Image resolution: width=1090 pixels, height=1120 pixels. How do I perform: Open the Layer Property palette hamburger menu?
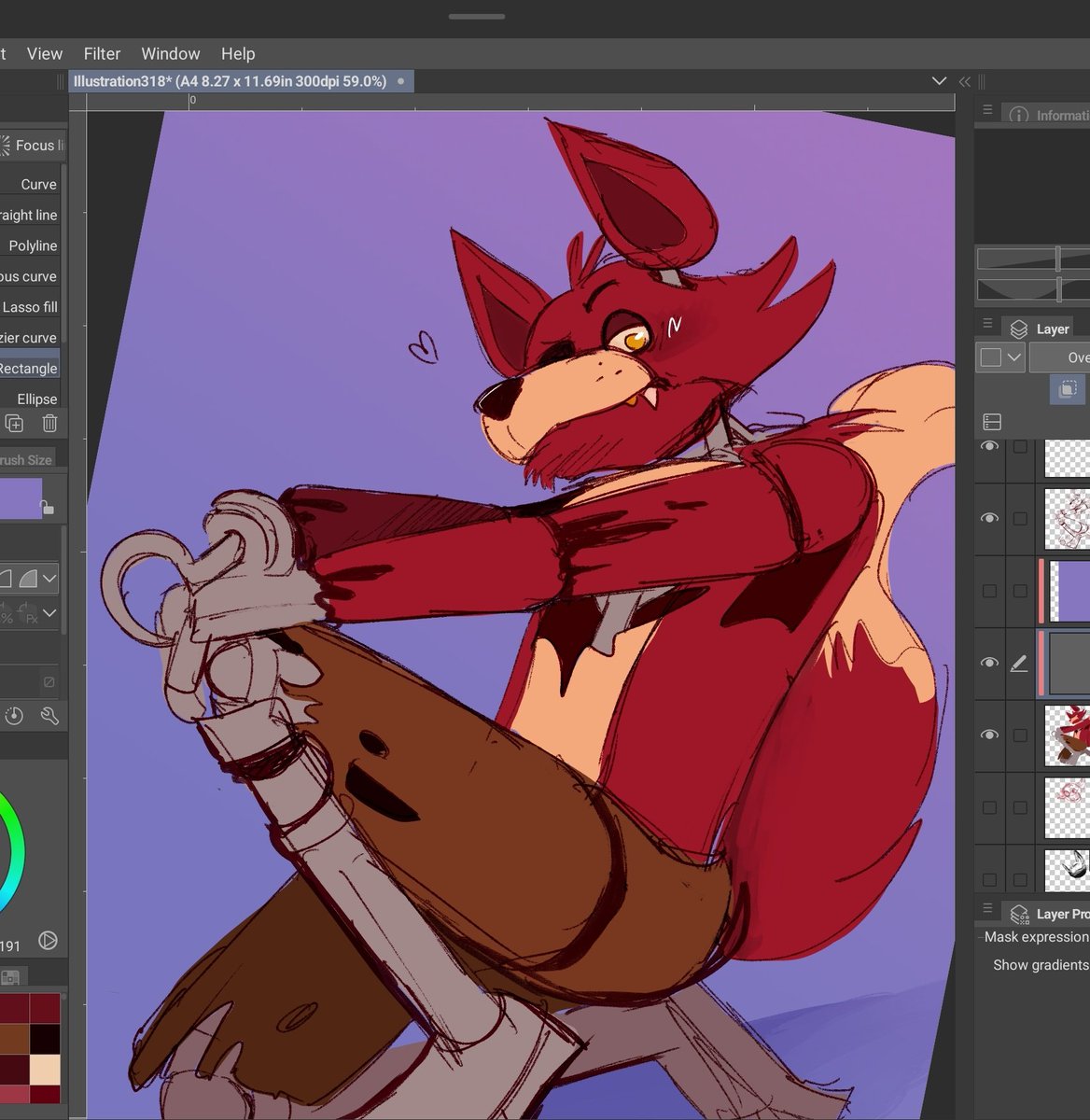(x=987, y=908)
